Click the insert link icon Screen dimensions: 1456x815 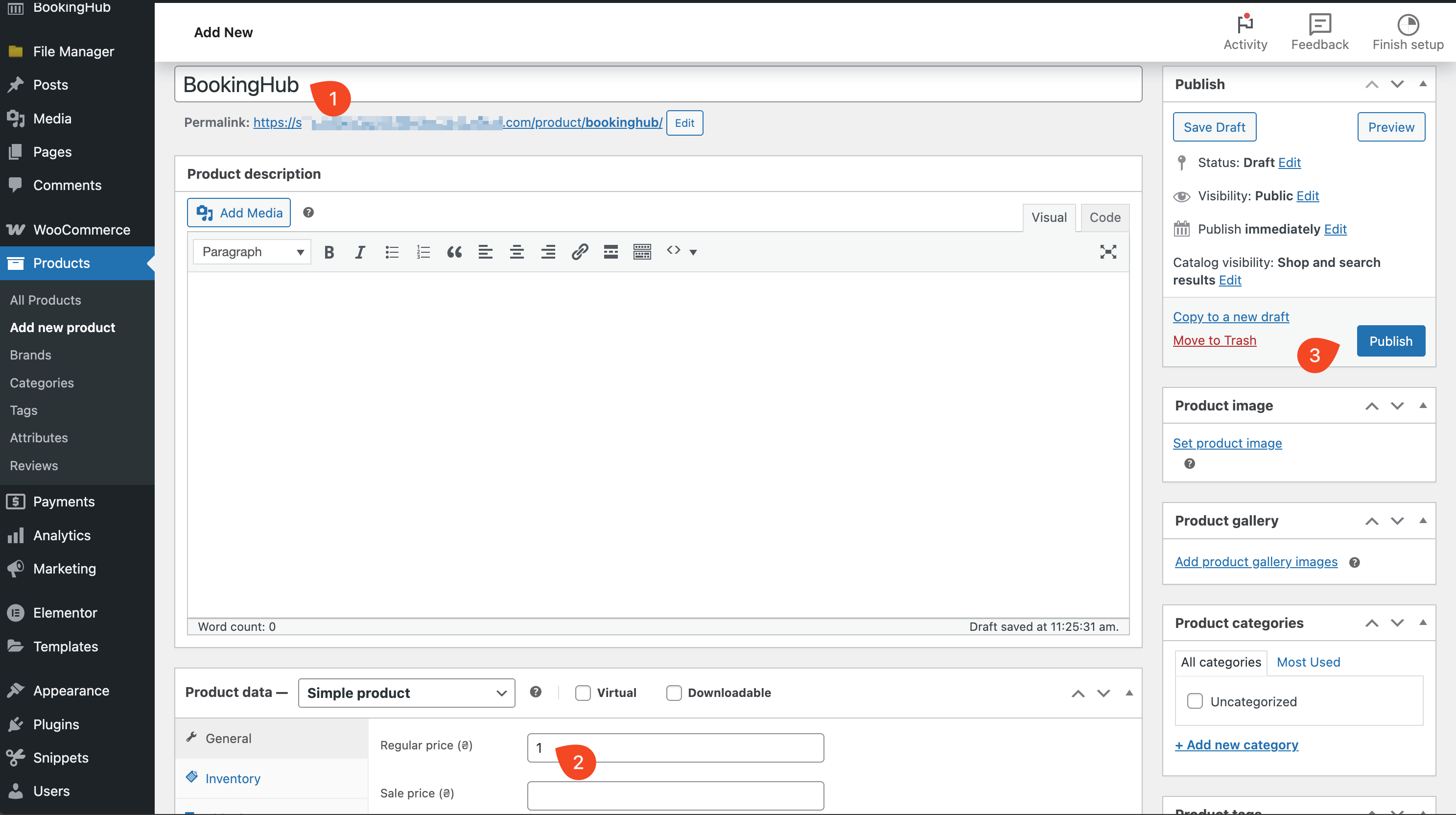(x=579, y=252)
